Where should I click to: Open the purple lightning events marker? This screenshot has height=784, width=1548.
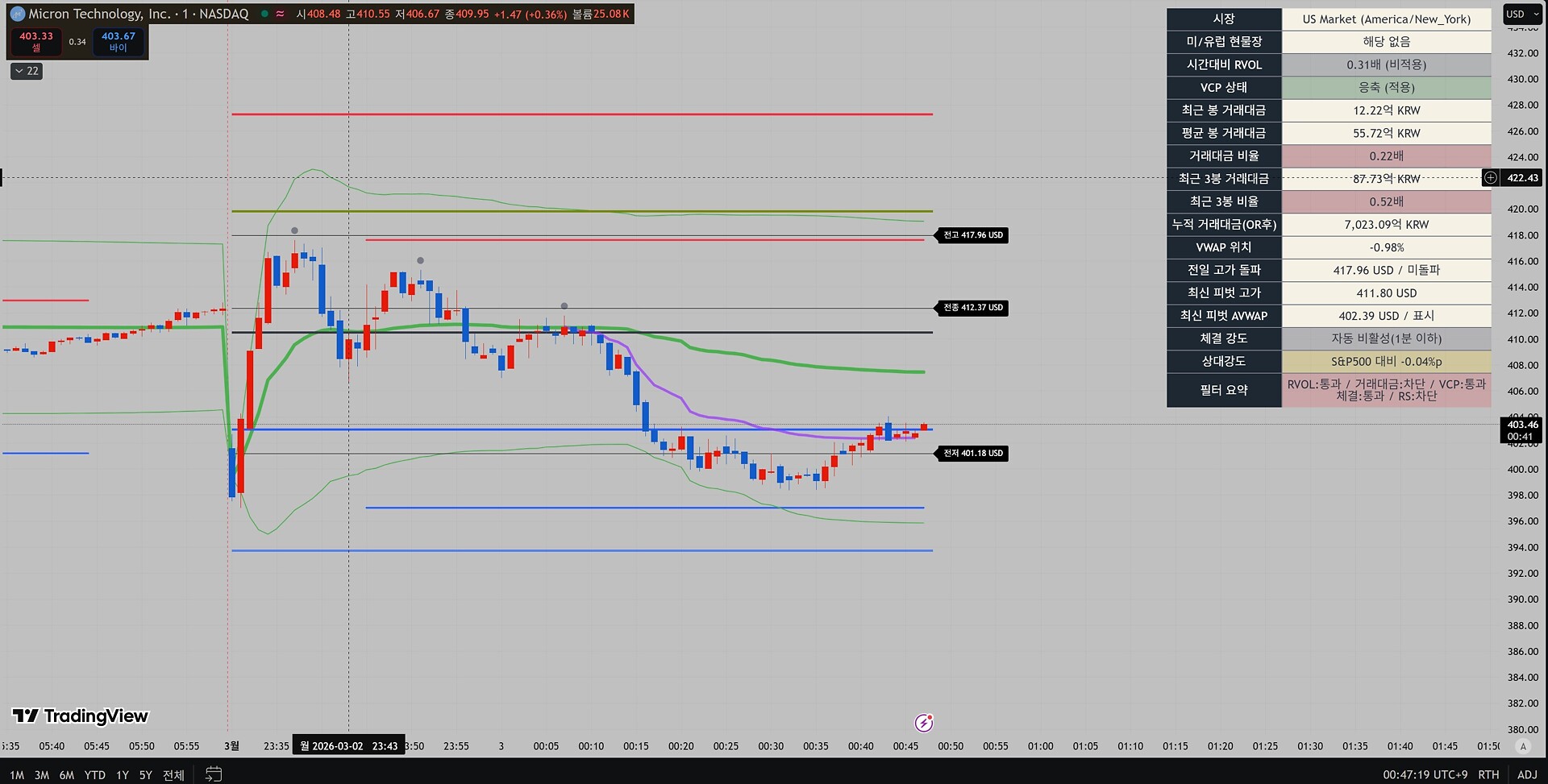tap(924, 723)
